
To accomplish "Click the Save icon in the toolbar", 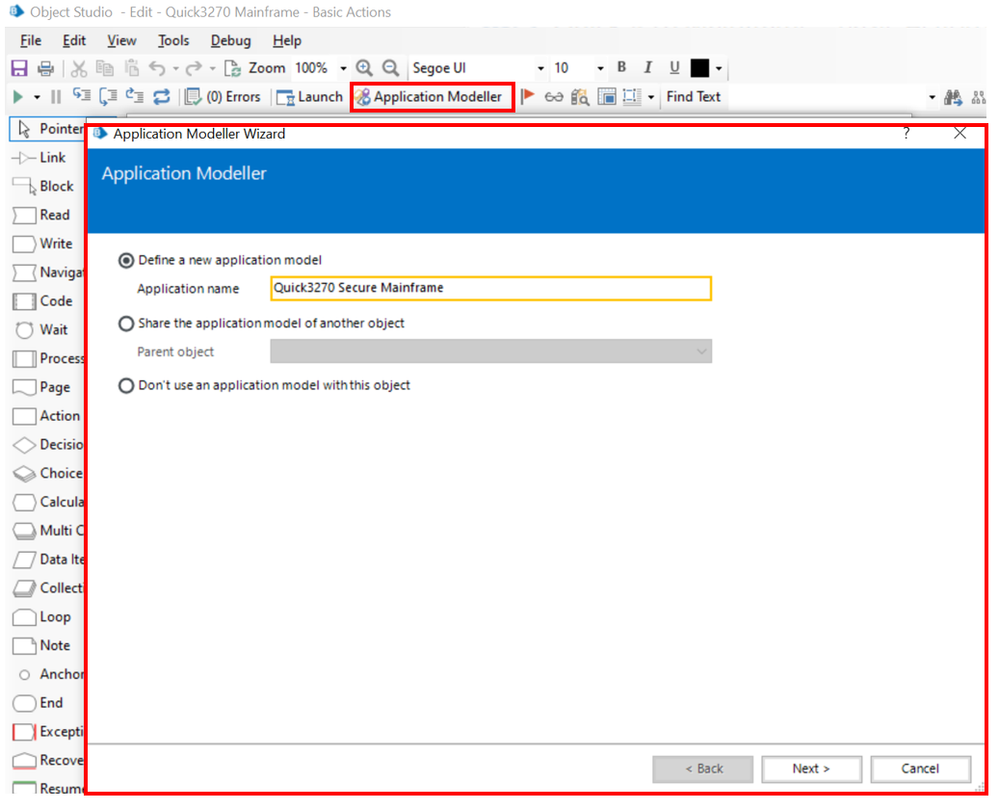I will pyautogui.click(x=19, y=68).
